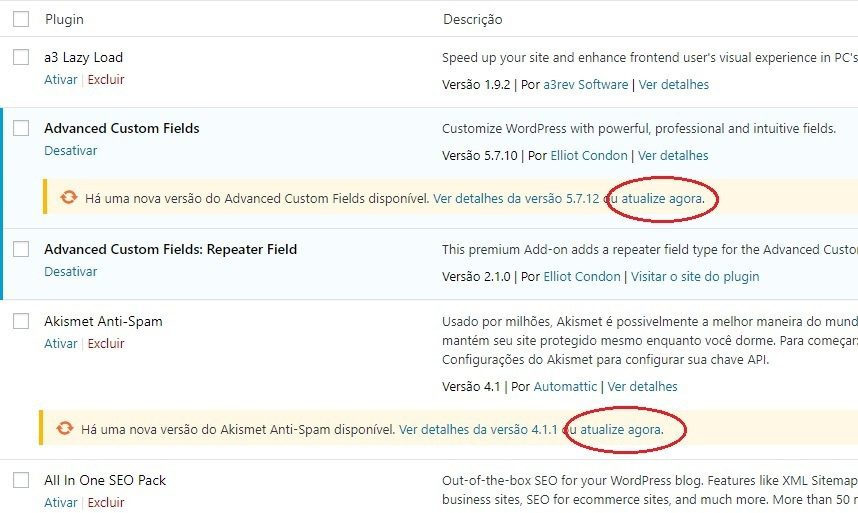Check the a3 Lazy Load checkbox

tap(21, 58)
